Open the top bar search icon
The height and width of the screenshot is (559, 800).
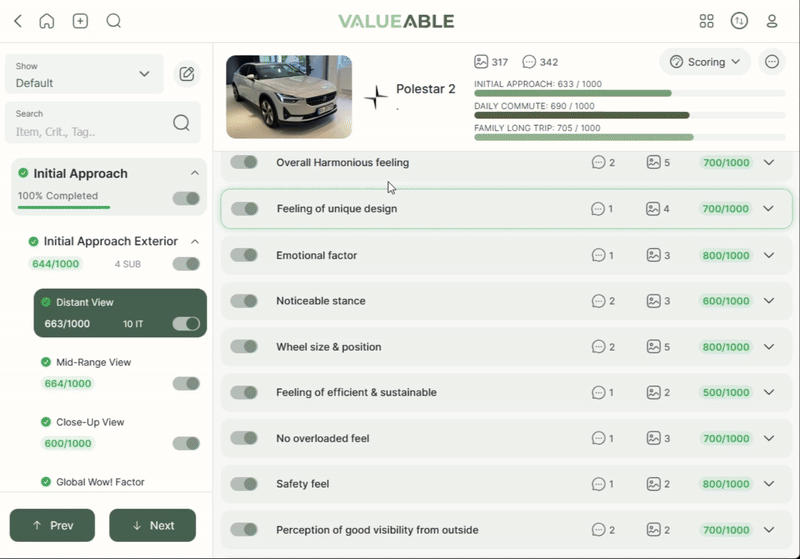(x=114, y=21)
